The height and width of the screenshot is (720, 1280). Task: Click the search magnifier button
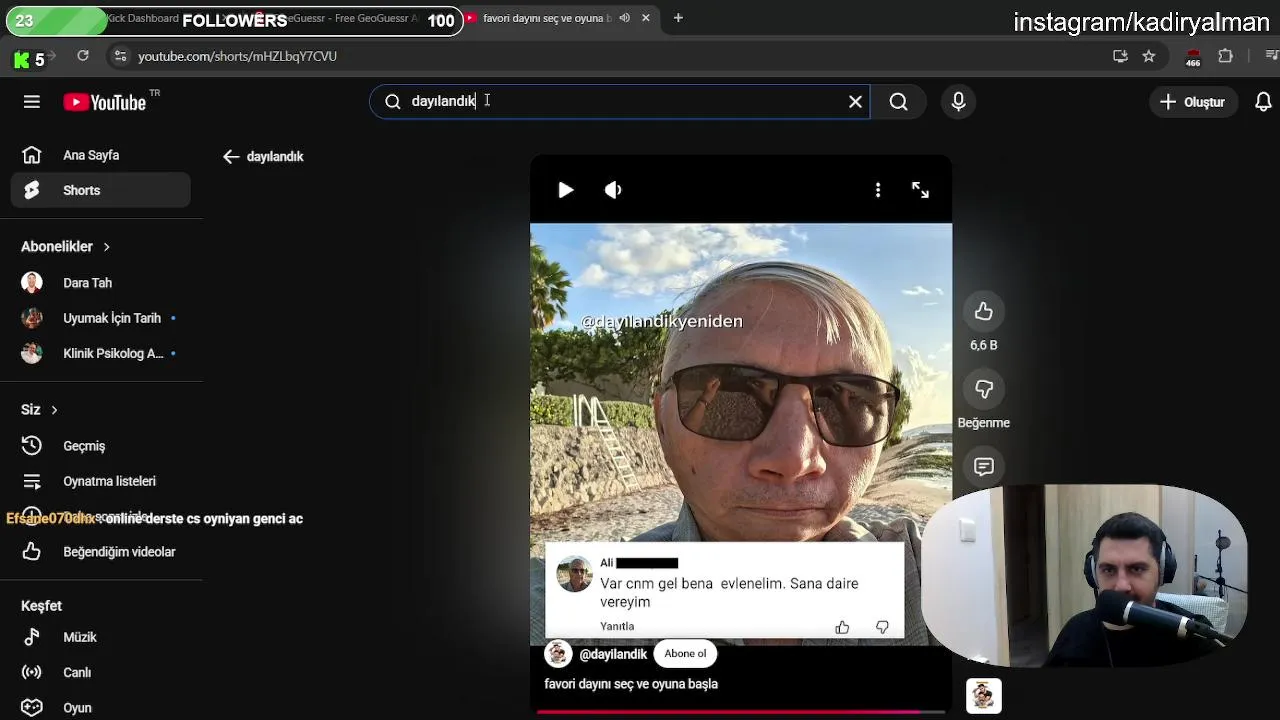(898, 101)
